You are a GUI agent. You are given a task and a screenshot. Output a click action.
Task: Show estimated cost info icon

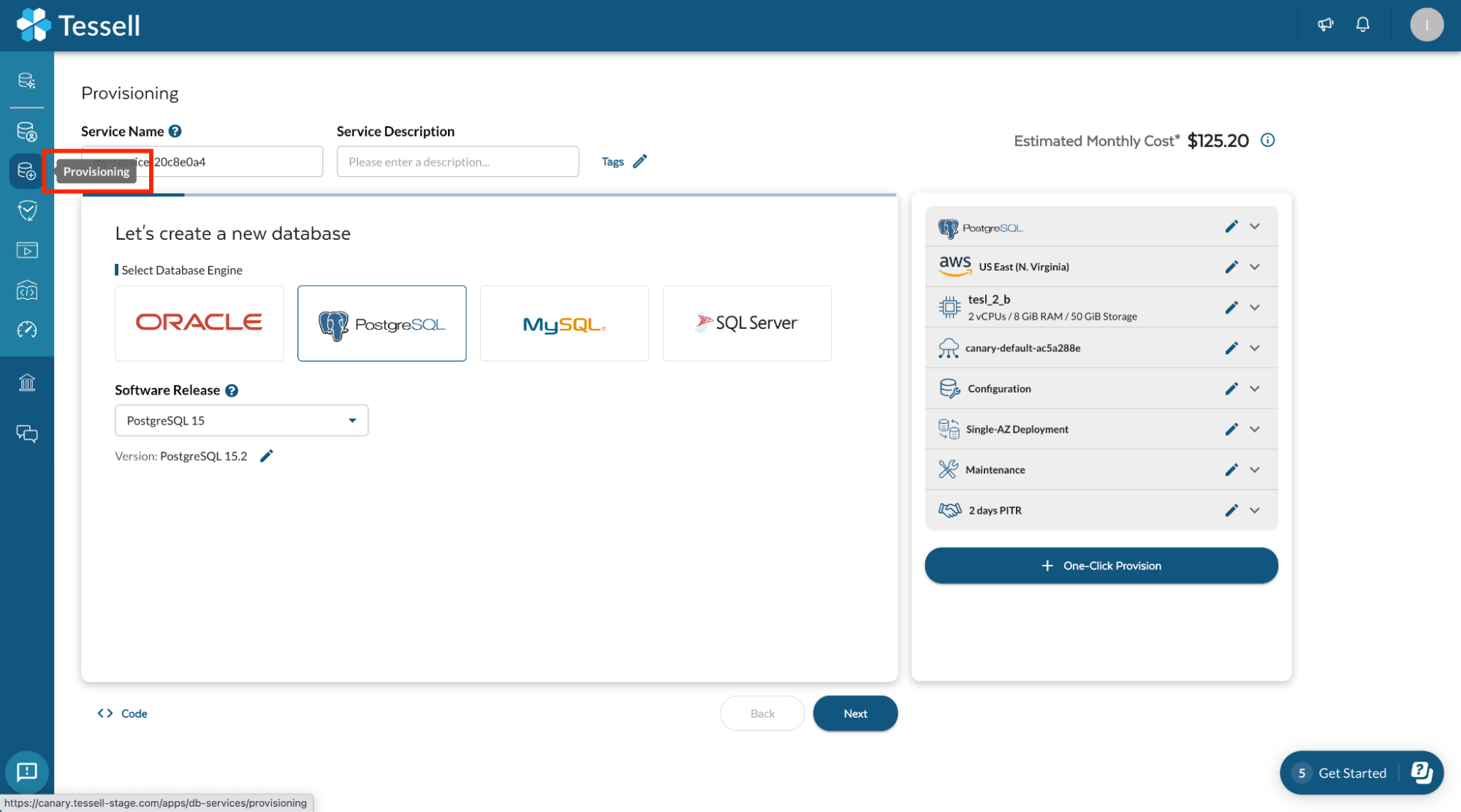pyautogui.click(x=1268, y=140)
